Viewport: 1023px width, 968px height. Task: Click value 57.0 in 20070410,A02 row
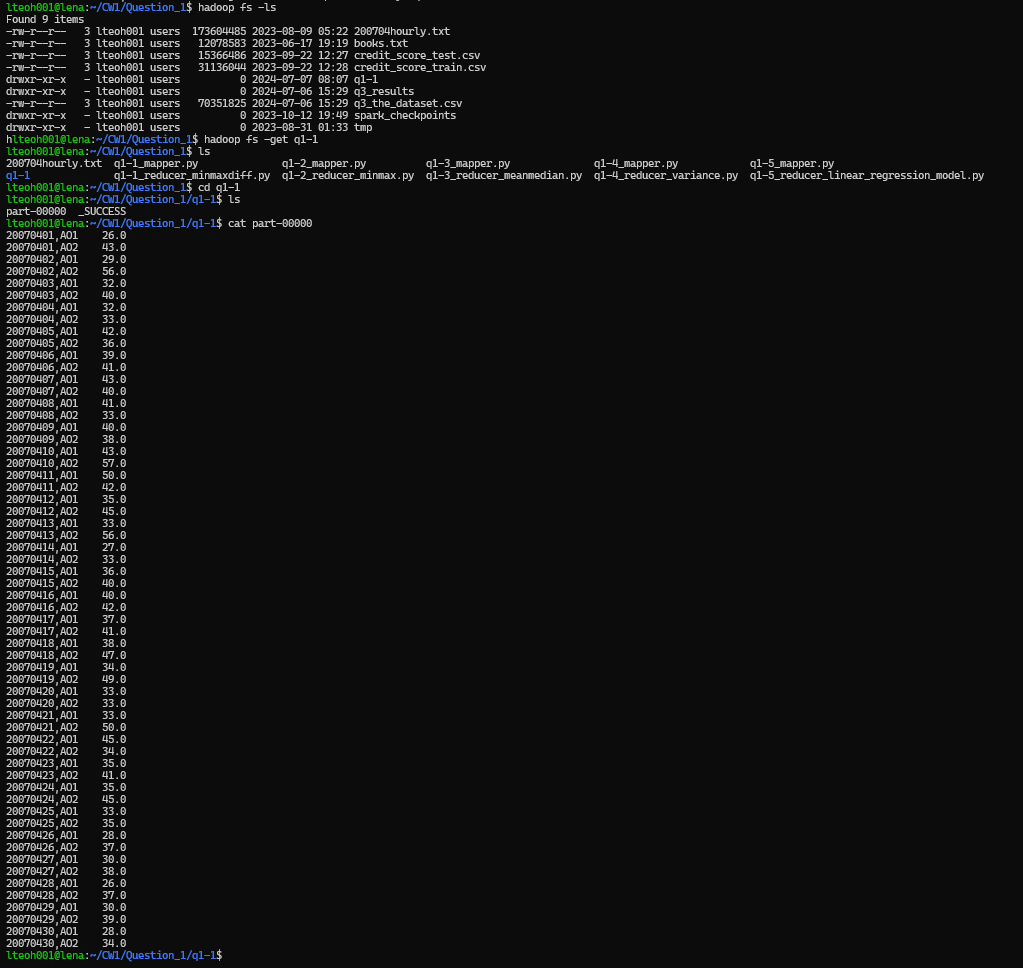(x=114, y=463)
